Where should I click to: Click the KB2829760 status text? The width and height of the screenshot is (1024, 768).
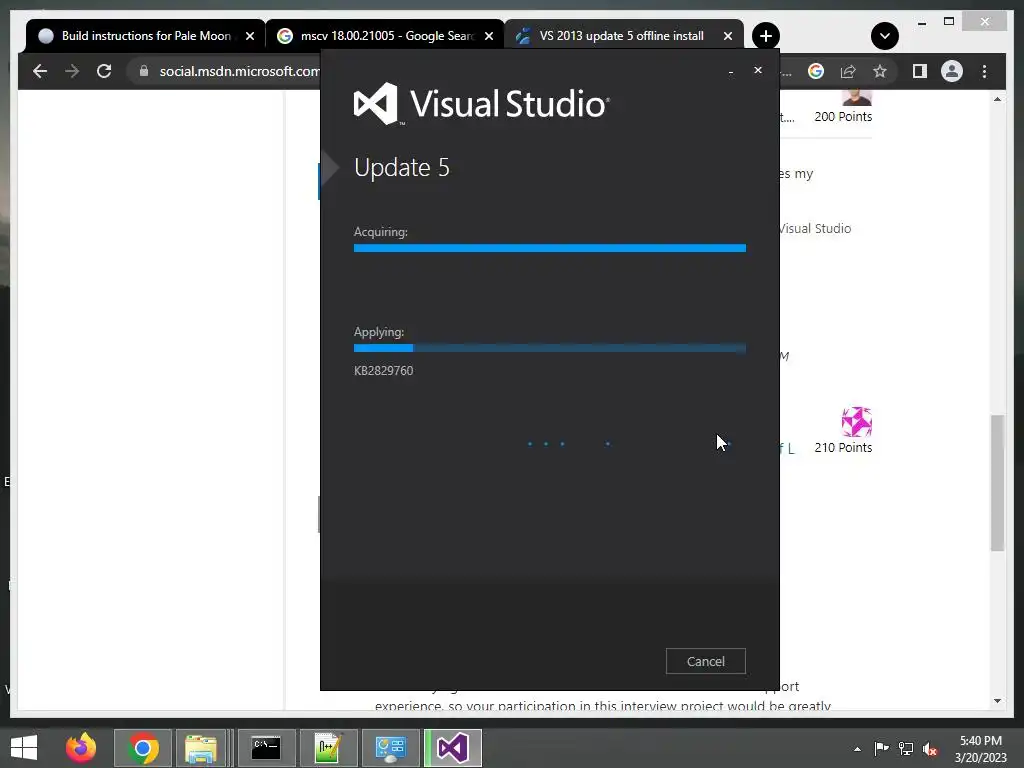click(383, 370)
